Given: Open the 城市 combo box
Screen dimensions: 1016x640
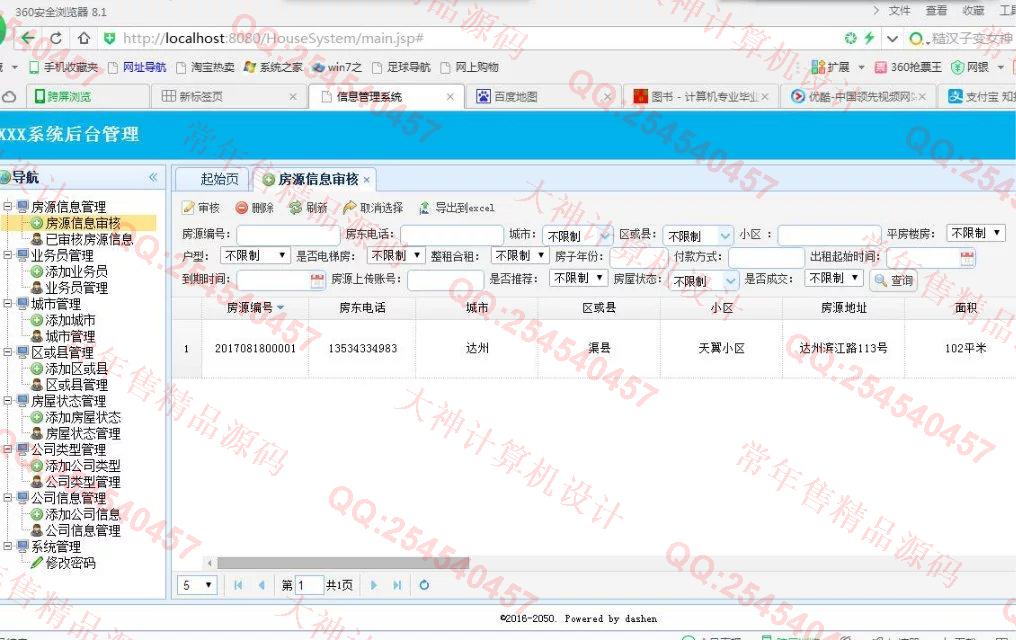Looking at the screenshot, I should tap(605, 236).
